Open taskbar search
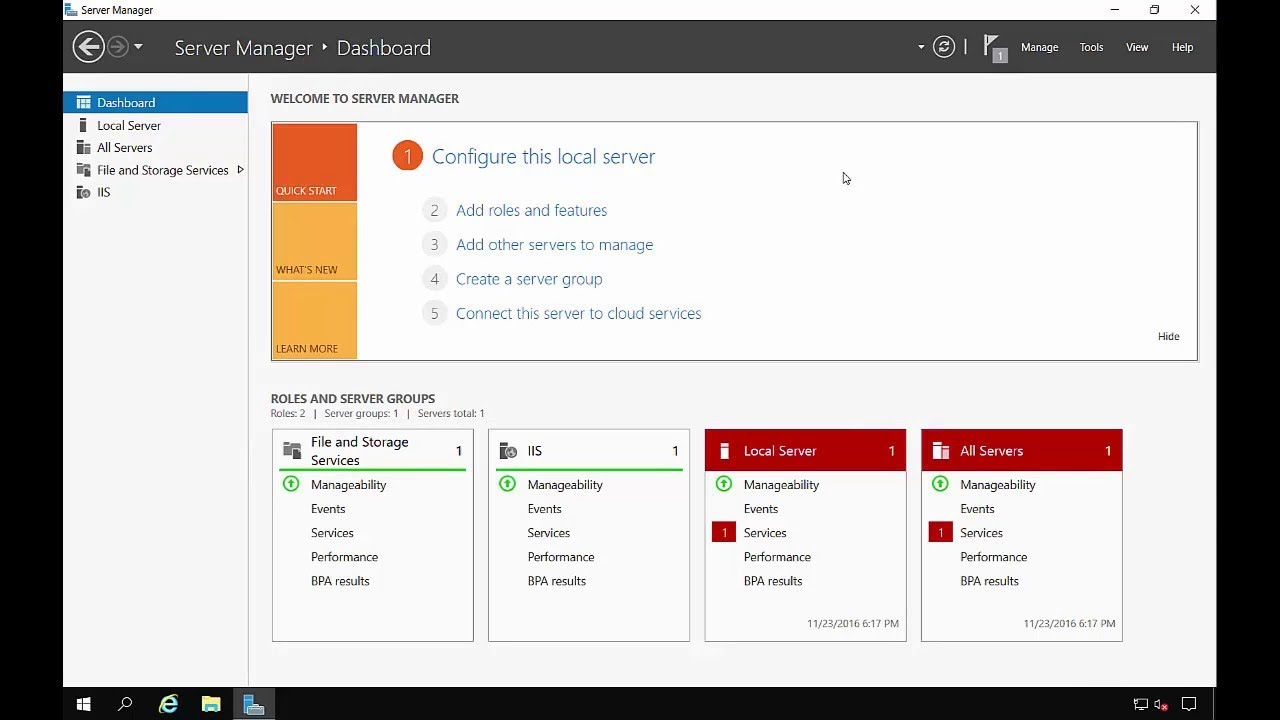This screenshot has width=1280, height=720. coord(125,704)
